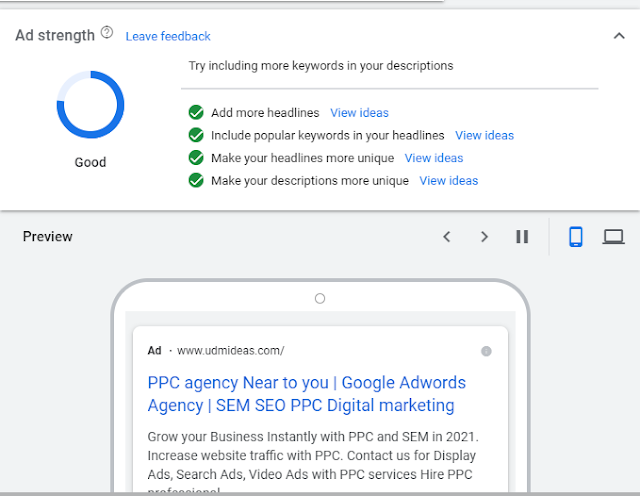Click the green check beside Add more headlines
640x496 pixels.
click(196, 112)
